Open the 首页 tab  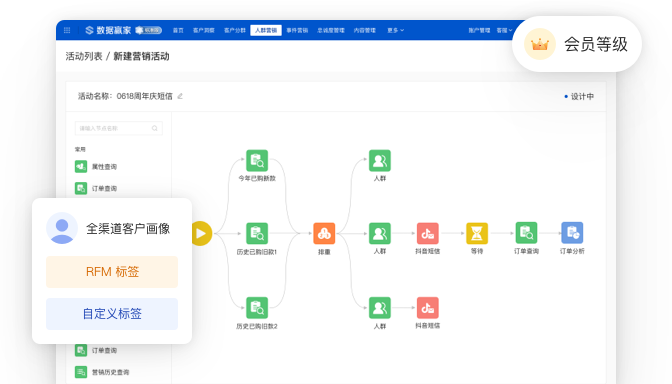[x=178, y=30]
